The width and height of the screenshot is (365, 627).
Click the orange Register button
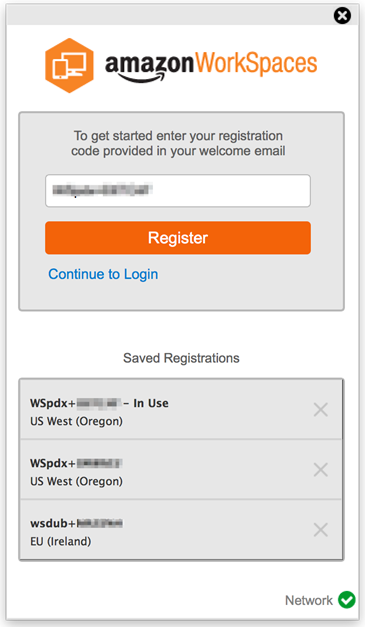178,238
